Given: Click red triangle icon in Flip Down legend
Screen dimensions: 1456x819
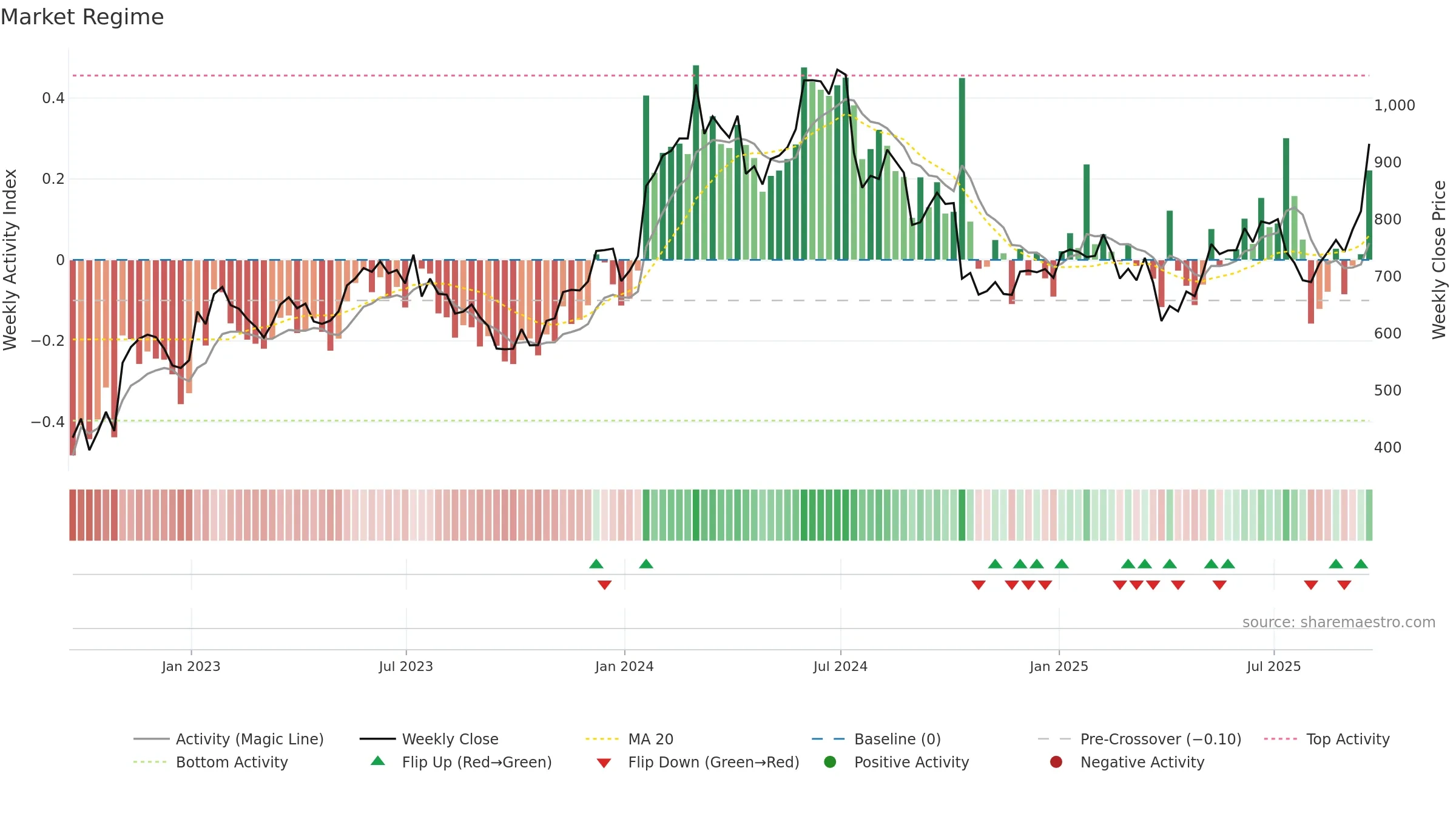Looking at the screenshot, I should [x=604, y=763].
